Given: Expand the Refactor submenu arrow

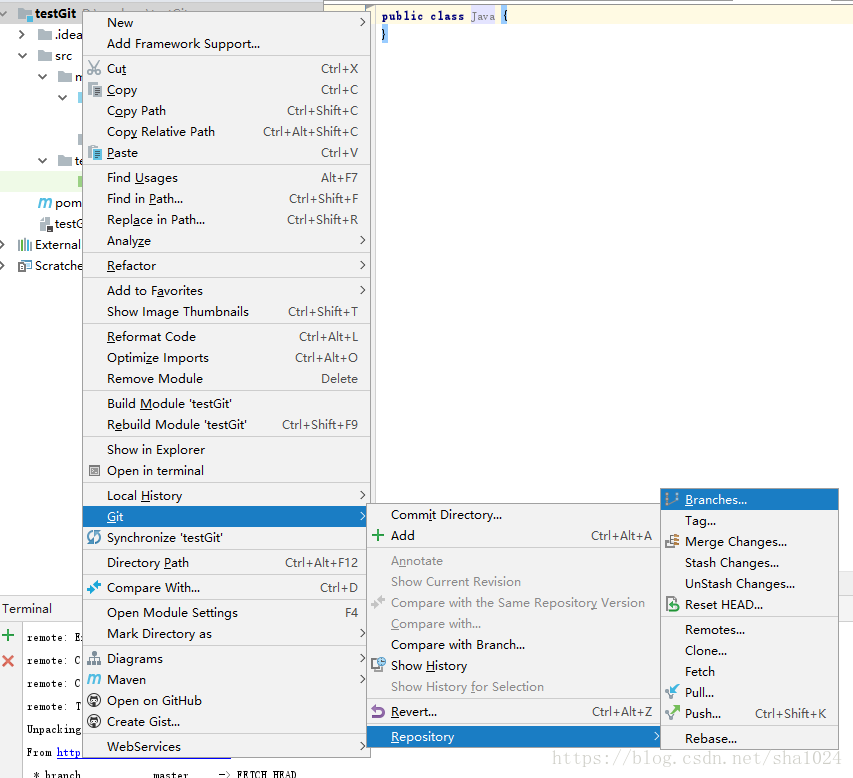Looking at the screenshot, I should [363, 265].
